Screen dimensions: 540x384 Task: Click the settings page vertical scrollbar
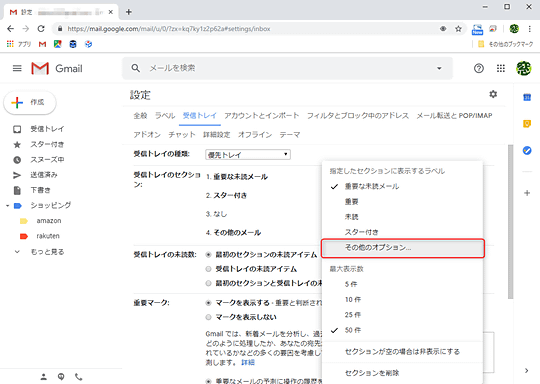510,221
